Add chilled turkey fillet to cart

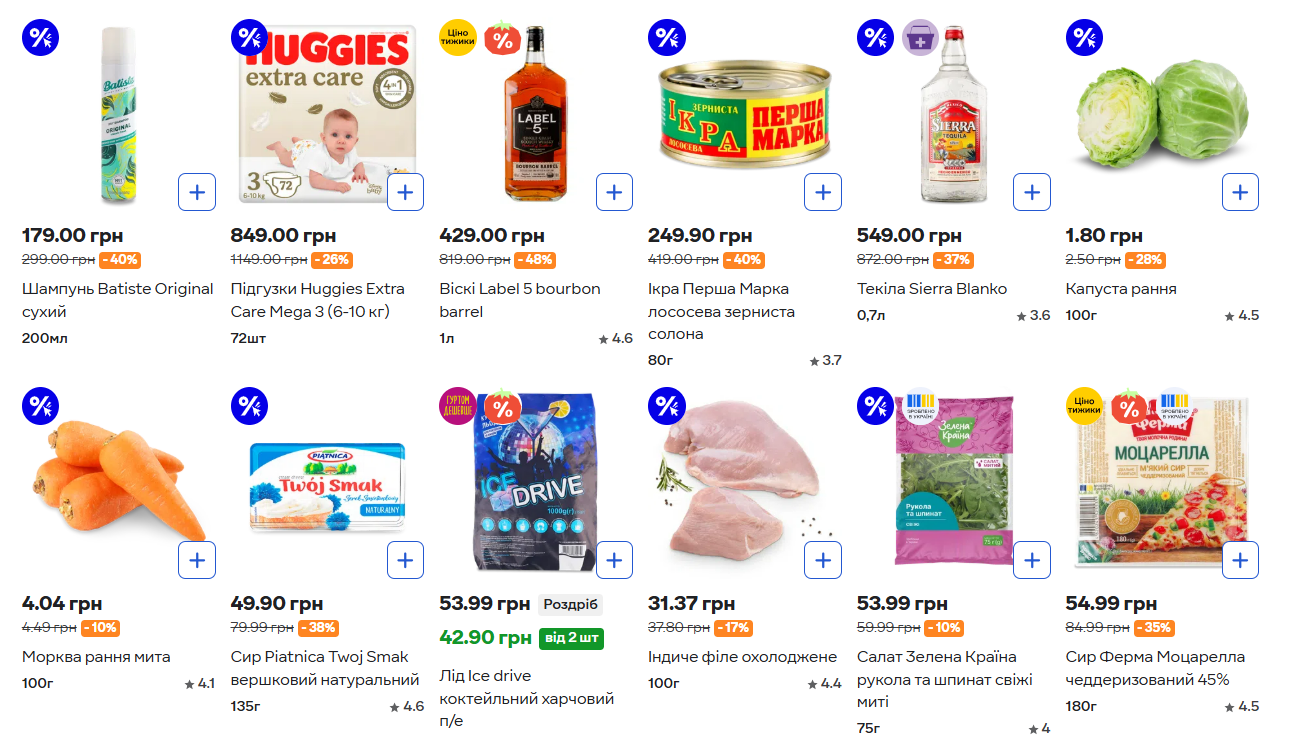click(823, 560)
